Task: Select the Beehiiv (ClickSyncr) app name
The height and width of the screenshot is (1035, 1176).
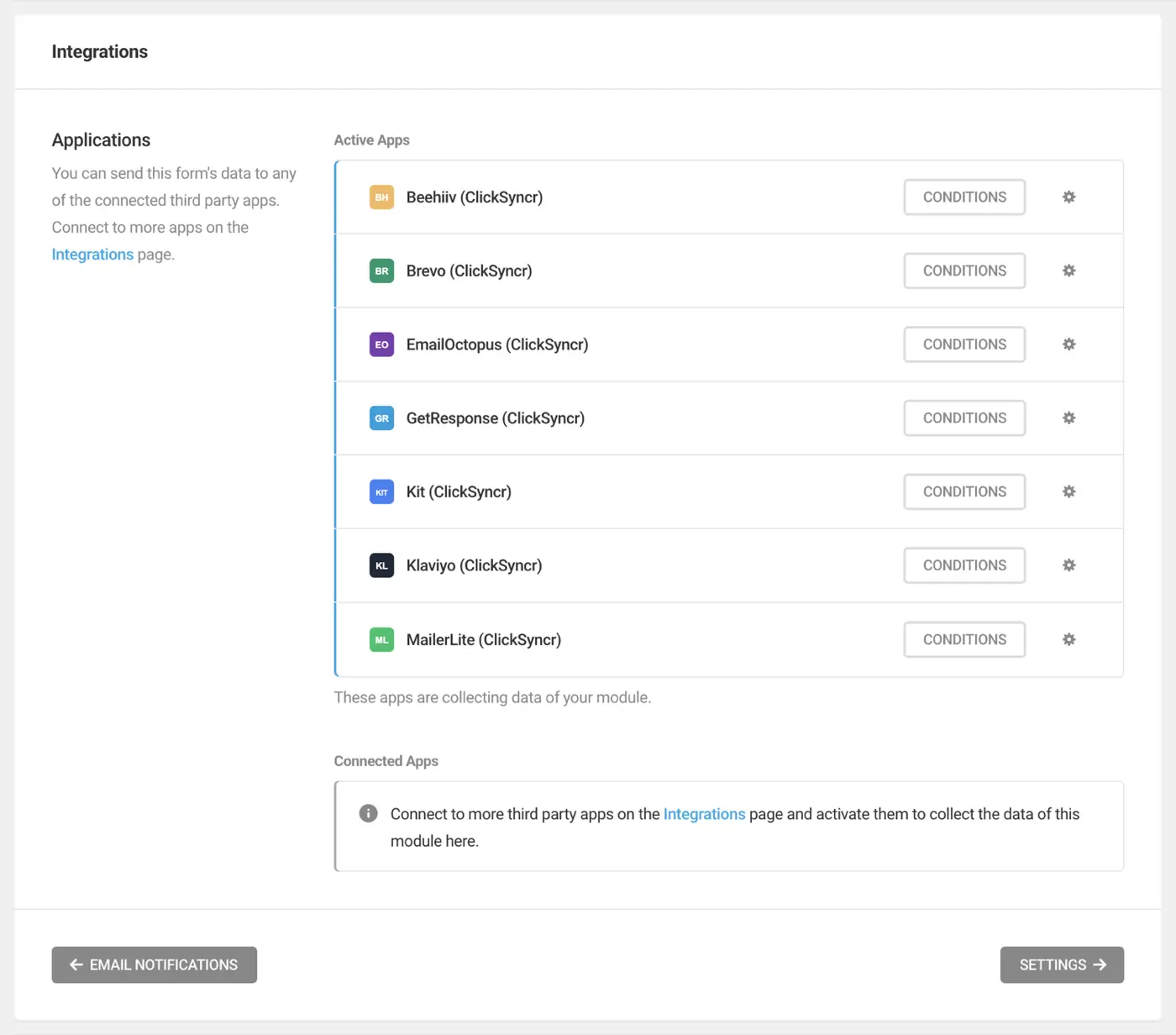Action: click(x=475, y=197)
